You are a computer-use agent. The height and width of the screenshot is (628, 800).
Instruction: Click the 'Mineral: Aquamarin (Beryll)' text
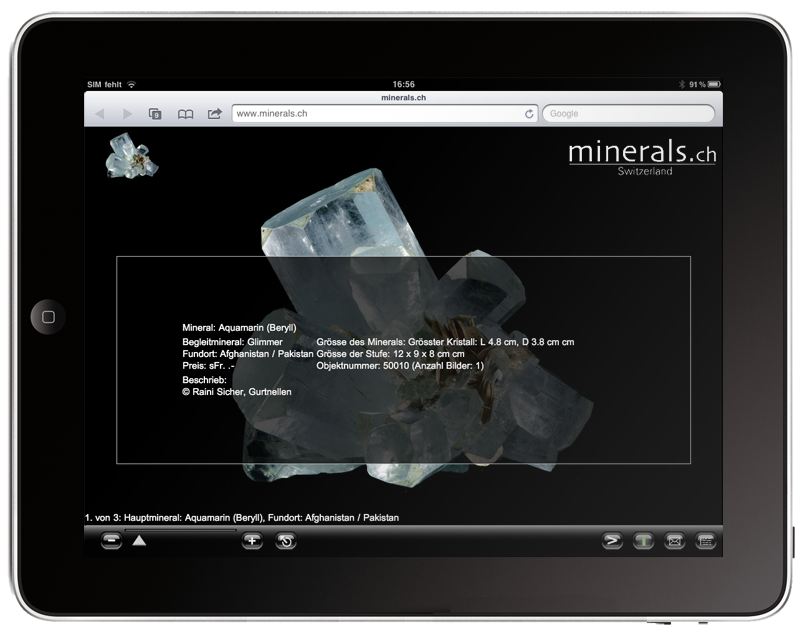239,328
